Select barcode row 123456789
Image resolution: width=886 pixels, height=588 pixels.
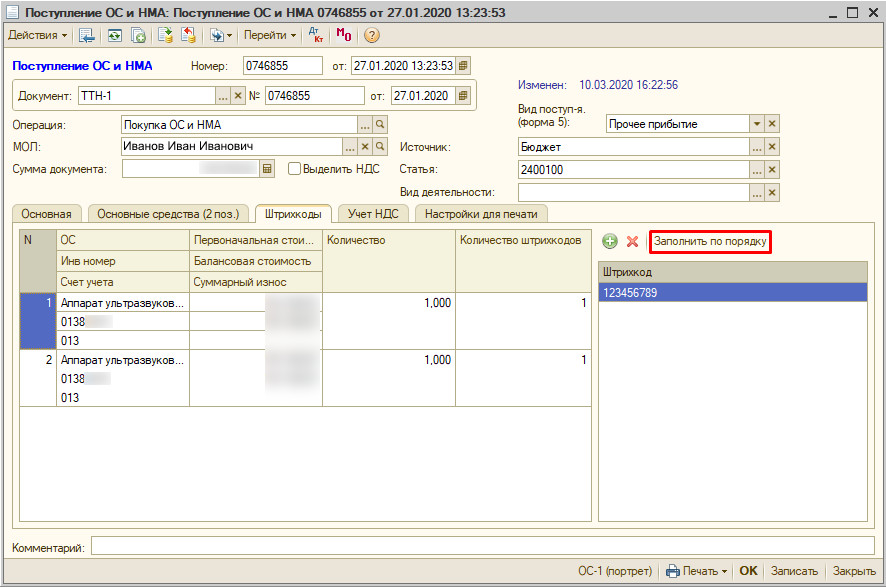point(732,293)
